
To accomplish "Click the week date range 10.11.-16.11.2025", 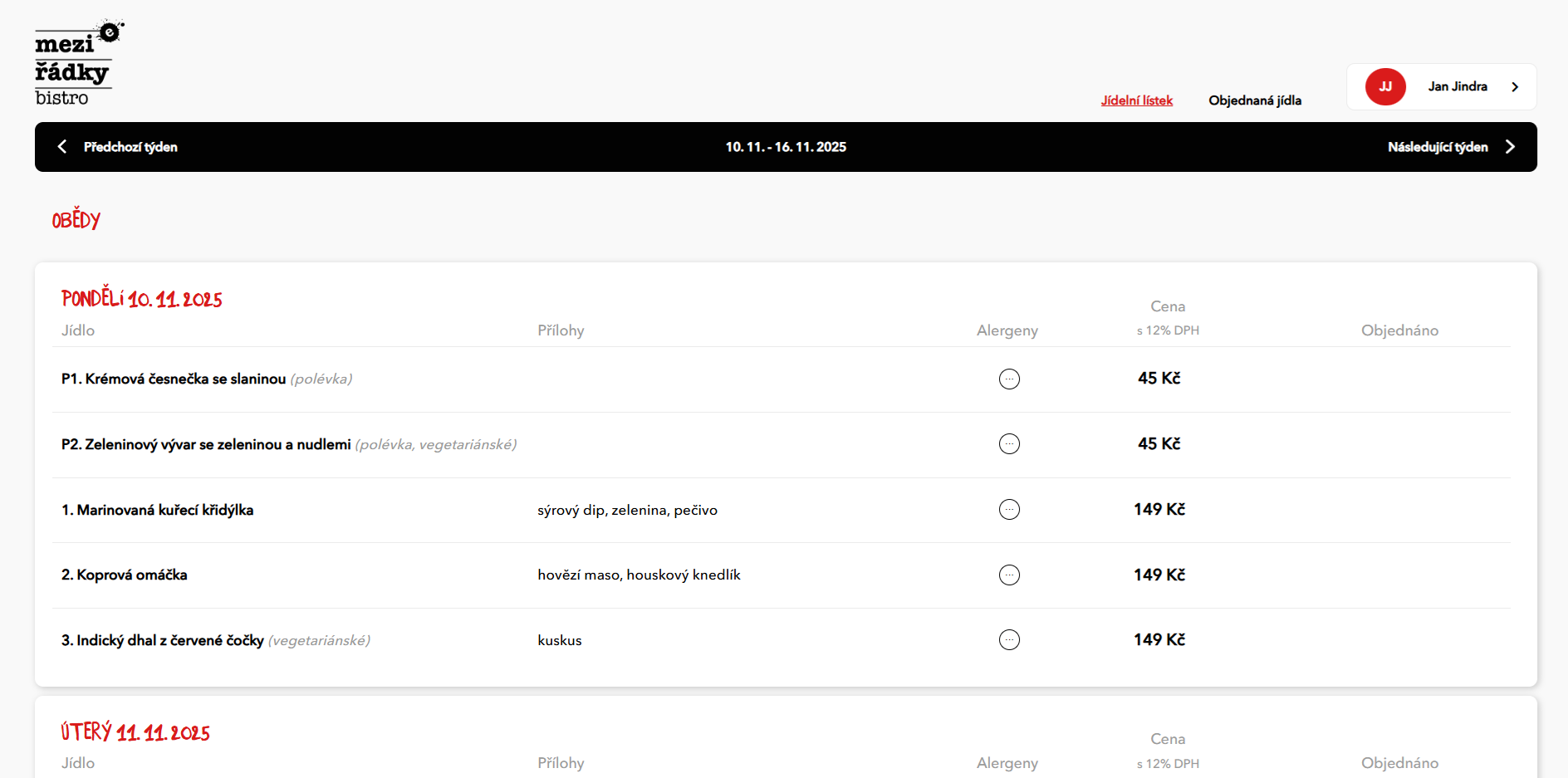I will [x=786, y=147].
